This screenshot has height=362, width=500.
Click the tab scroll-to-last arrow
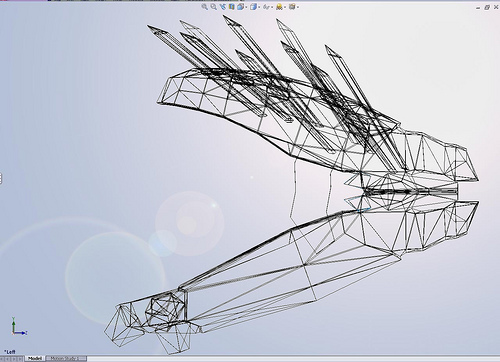pyautogui.click(x=20, y=359)
